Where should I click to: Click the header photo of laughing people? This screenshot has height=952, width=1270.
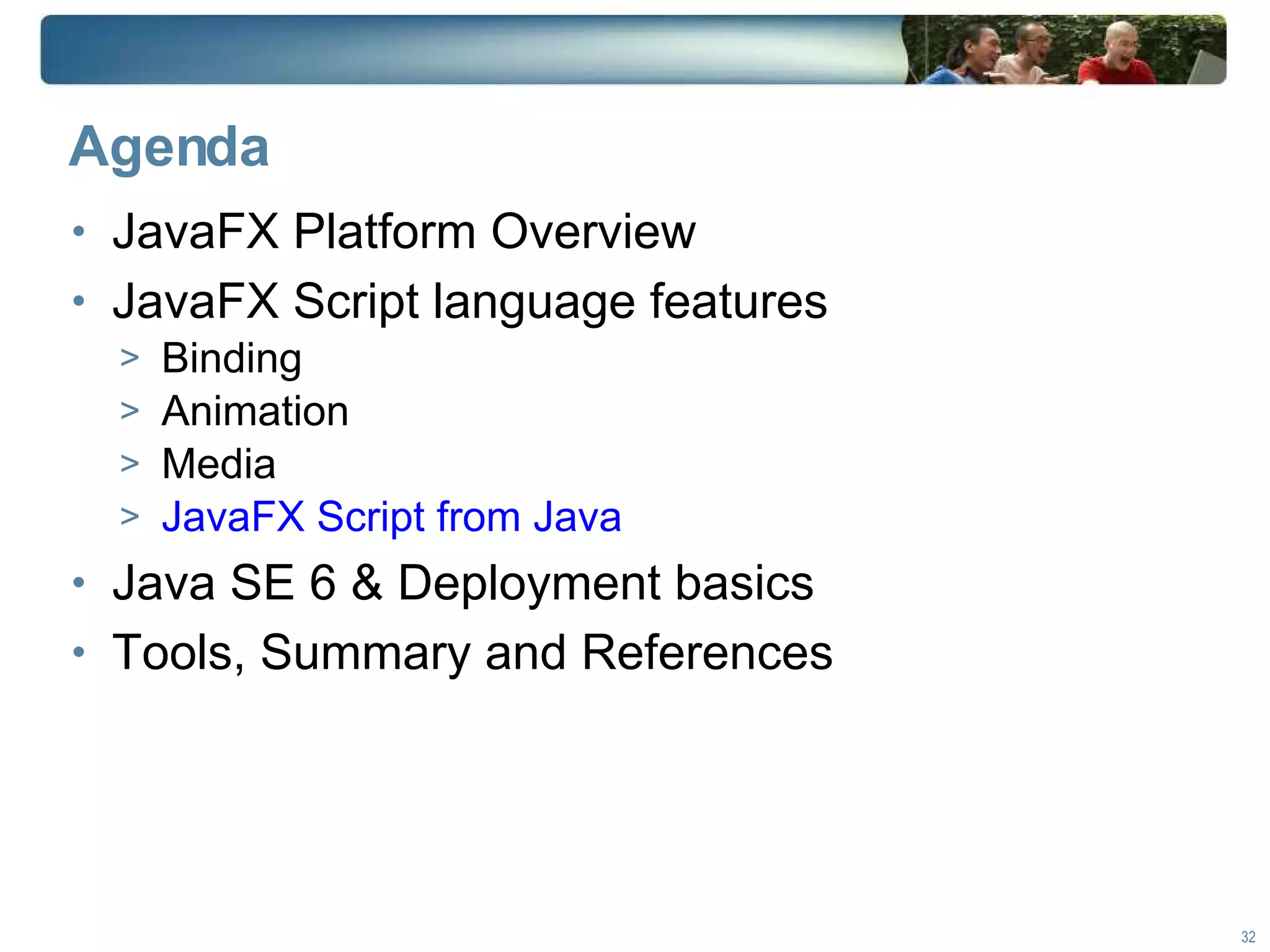(1064, 50)
